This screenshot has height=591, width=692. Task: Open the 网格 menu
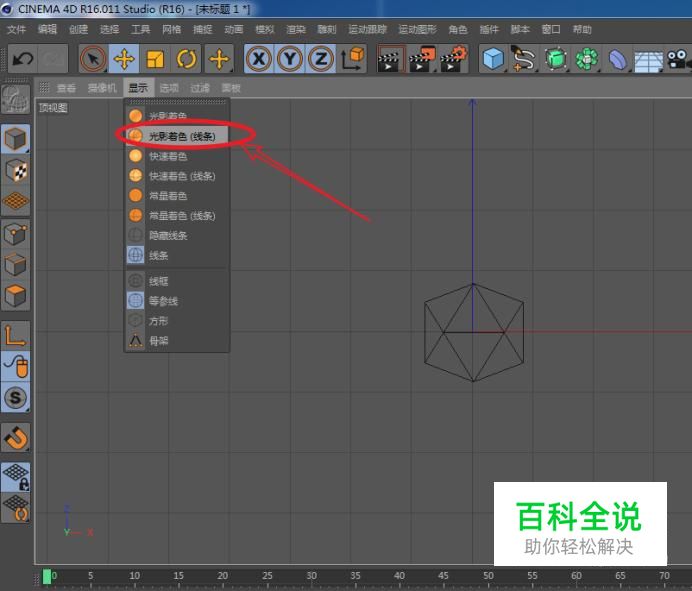click(x=171, y=30)
